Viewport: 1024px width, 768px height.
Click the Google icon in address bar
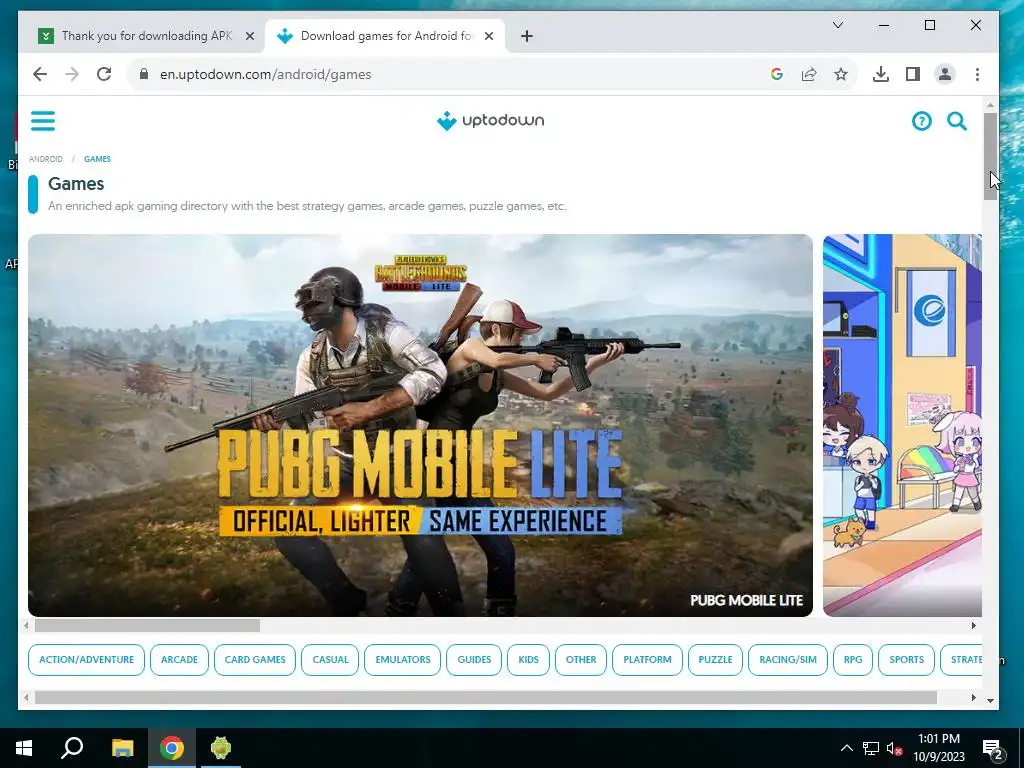(x=776, y=74)
